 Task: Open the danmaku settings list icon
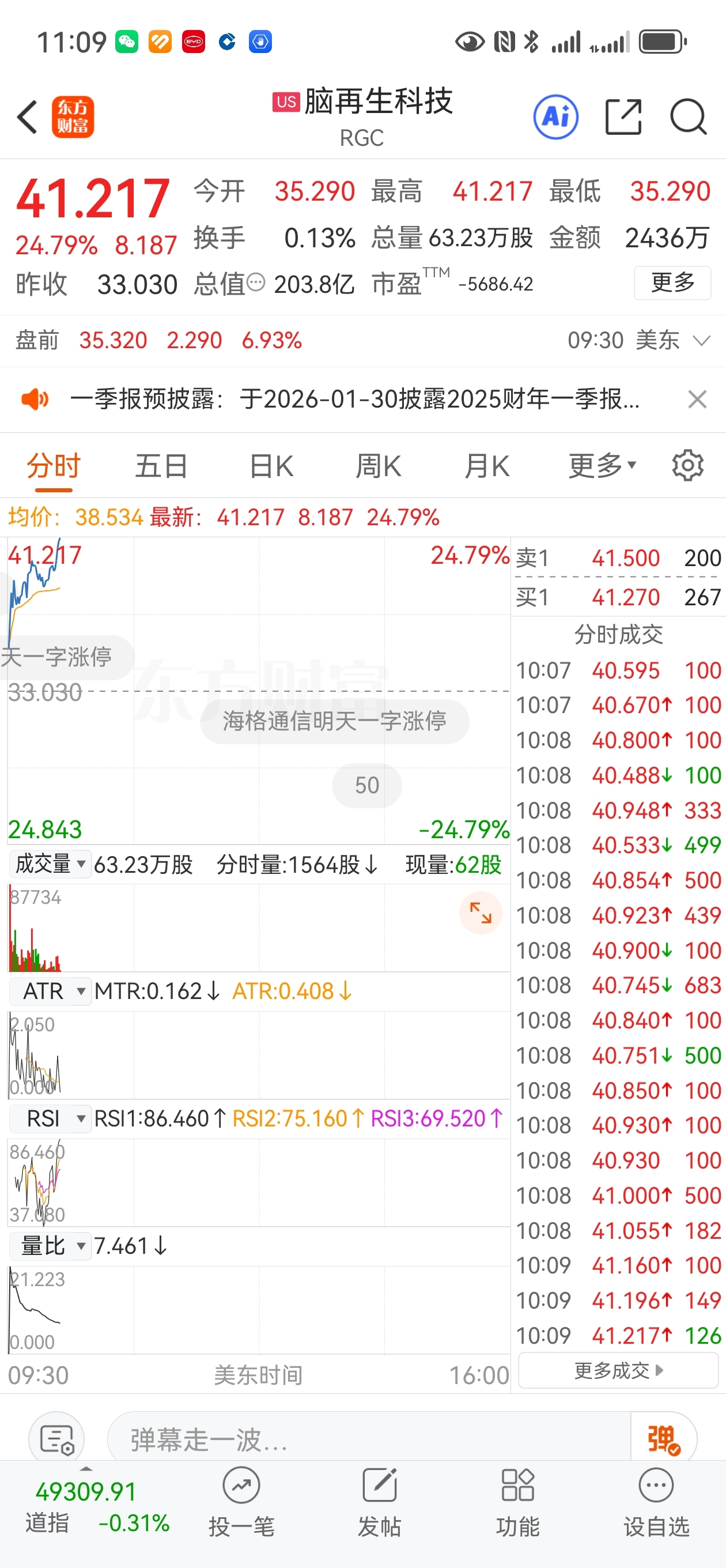[x=56, y=1439]
